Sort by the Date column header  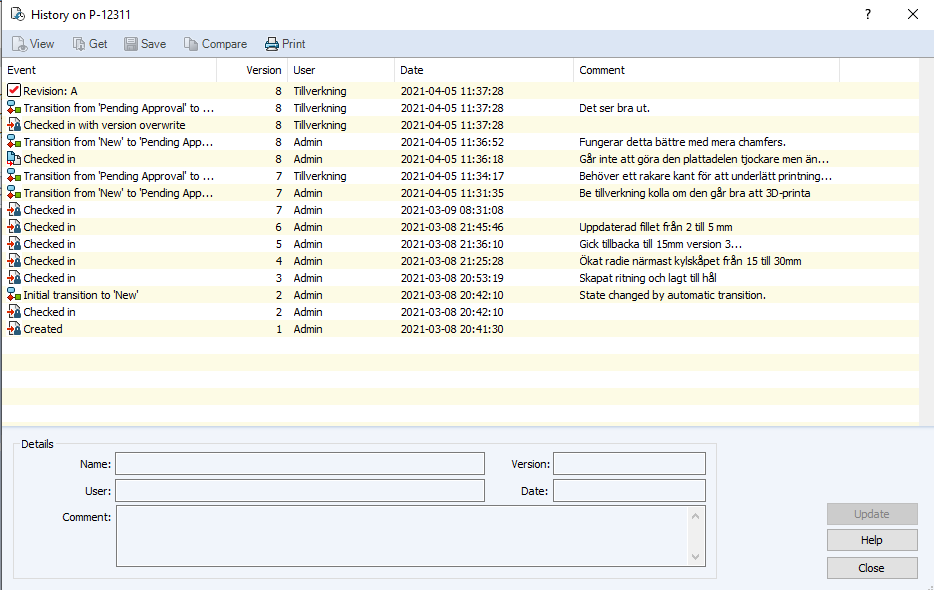(x=483, y=70)
